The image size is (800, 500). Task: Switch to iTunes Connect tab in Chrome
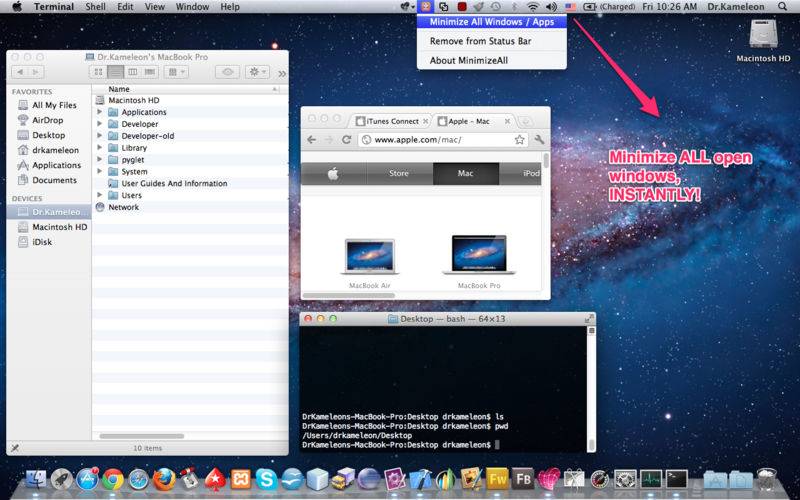(x=390, y=121)
